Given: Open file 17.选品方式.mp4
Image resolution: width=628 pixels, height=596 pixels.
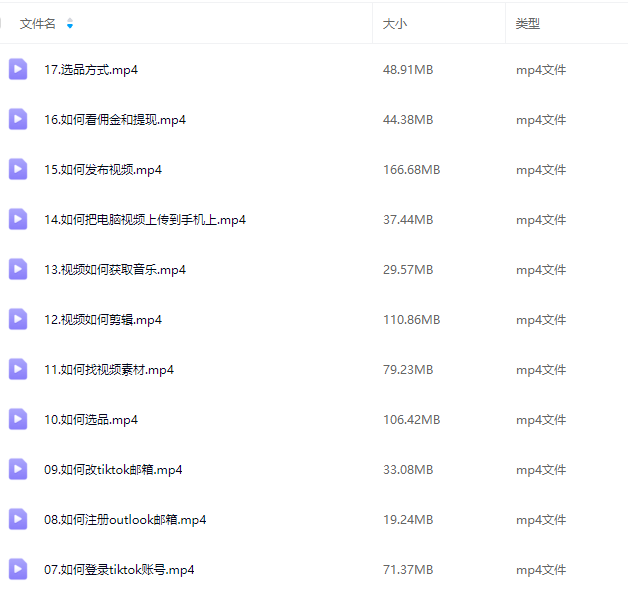Looking at the screenshot, I should click(x=91, y=70).
